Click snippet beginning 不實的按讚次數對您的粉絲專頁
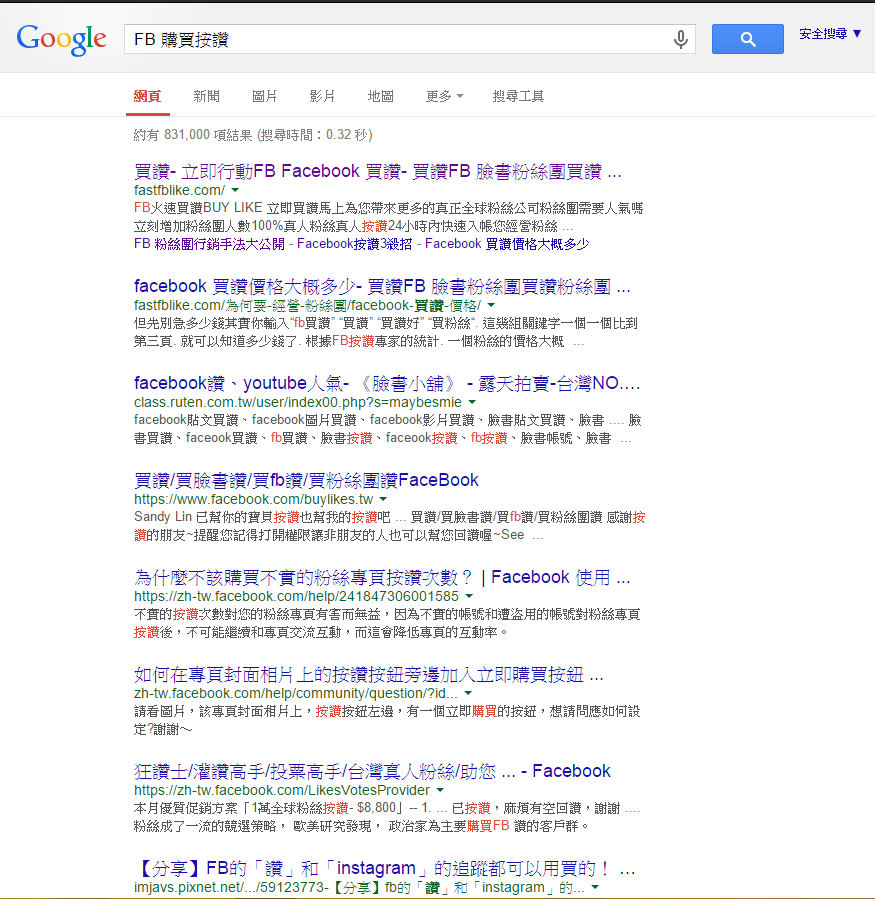875x899 pixels. 387,623
